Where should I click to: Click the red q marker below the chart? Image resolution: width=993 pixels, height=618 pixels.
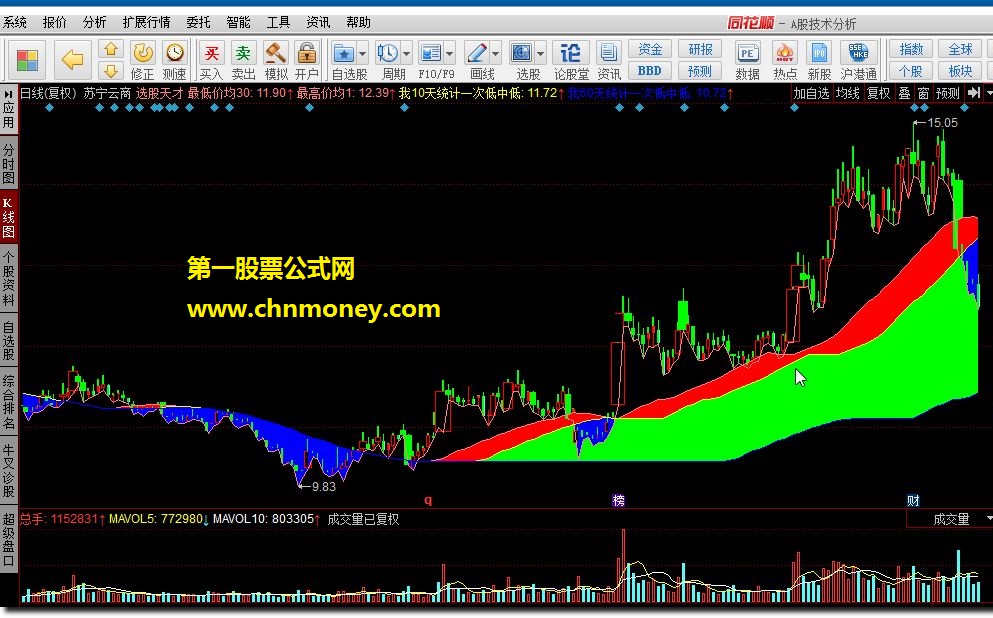click(428, 500)
